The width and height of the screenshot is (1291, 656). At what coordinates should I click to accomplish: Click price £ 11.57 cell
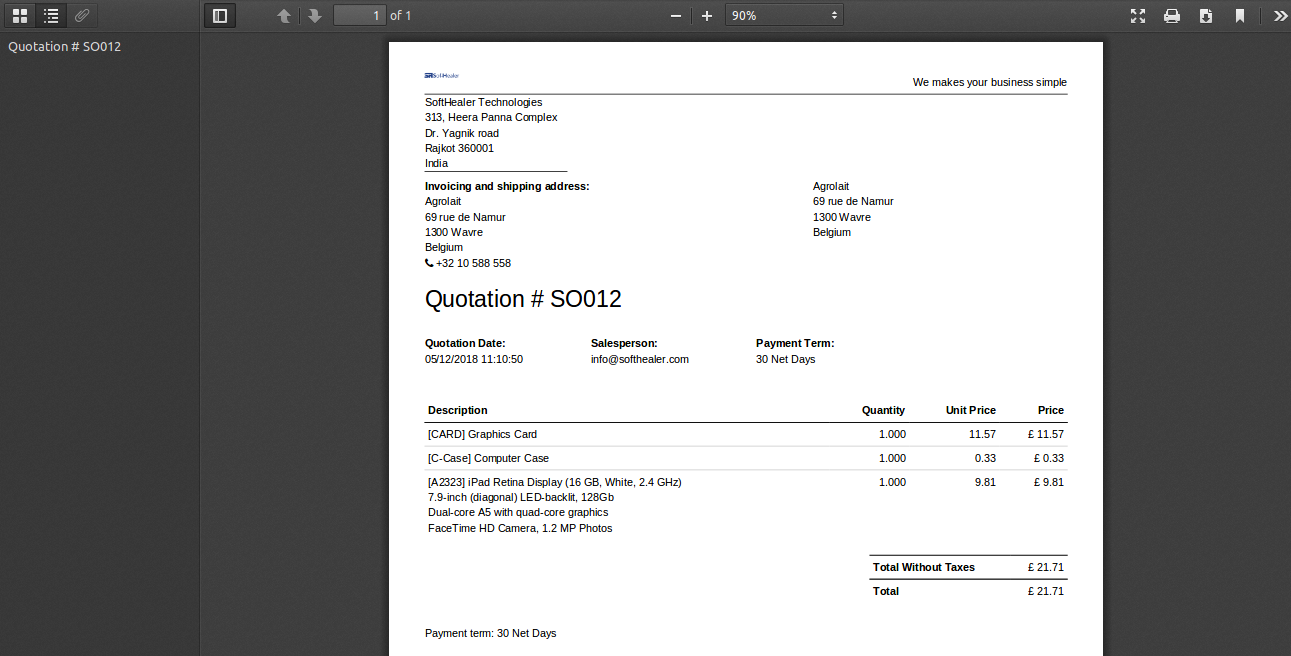[x=1045, y=434]
